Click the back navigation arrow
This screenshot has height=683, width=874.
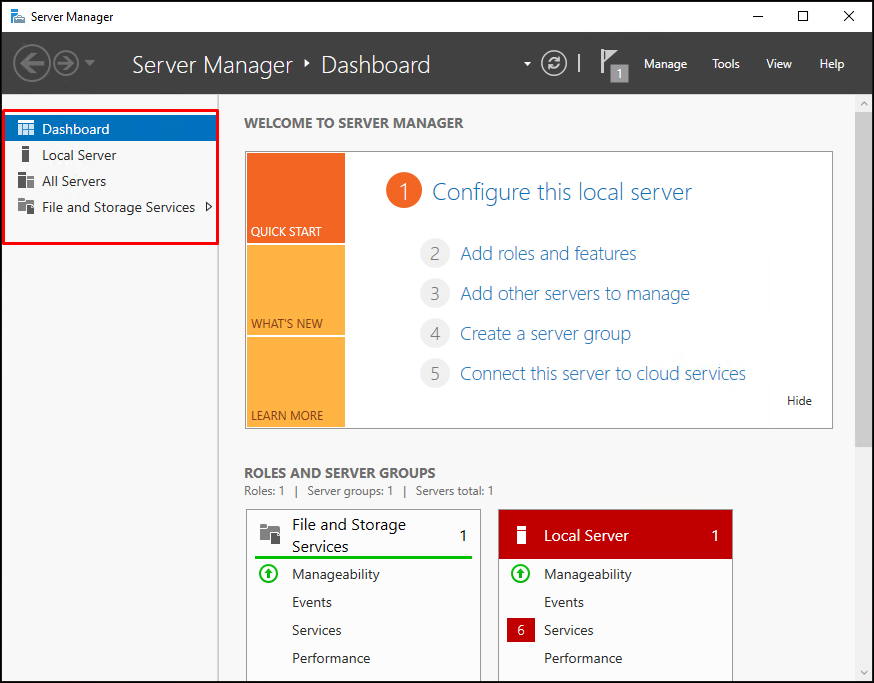point(32,64)
